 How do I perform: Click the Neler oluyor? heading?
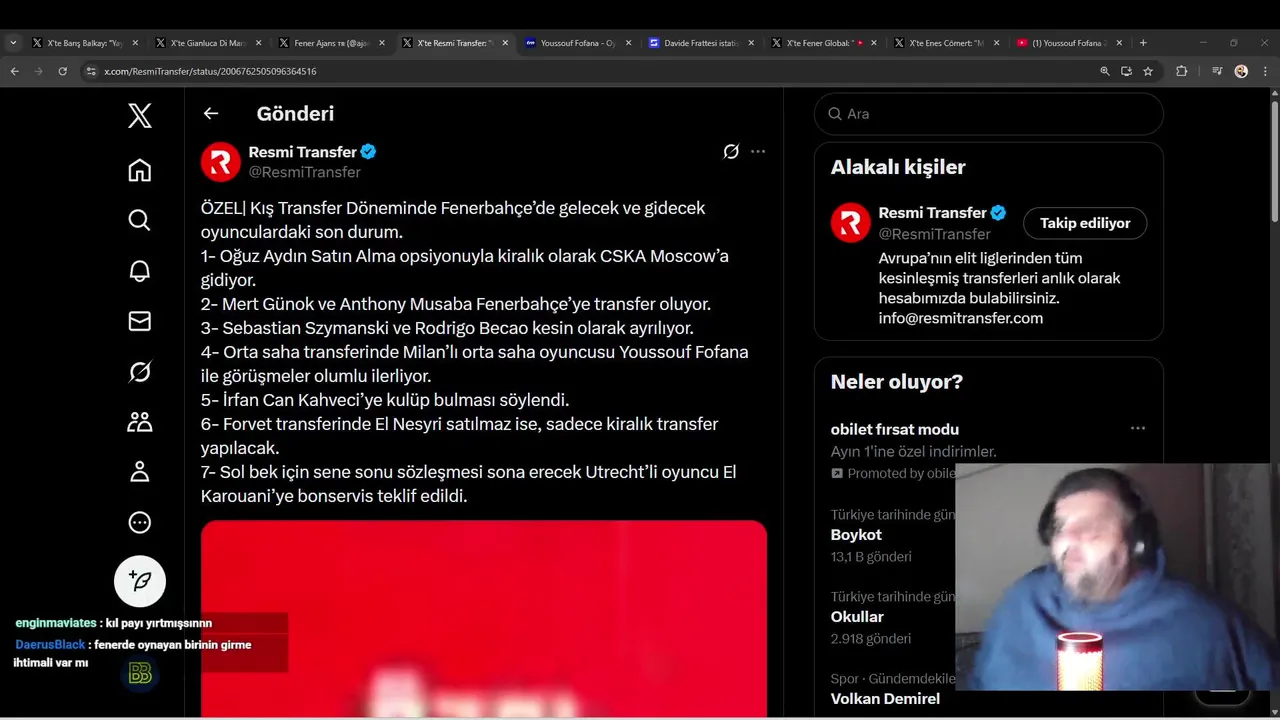coord(897,382)
